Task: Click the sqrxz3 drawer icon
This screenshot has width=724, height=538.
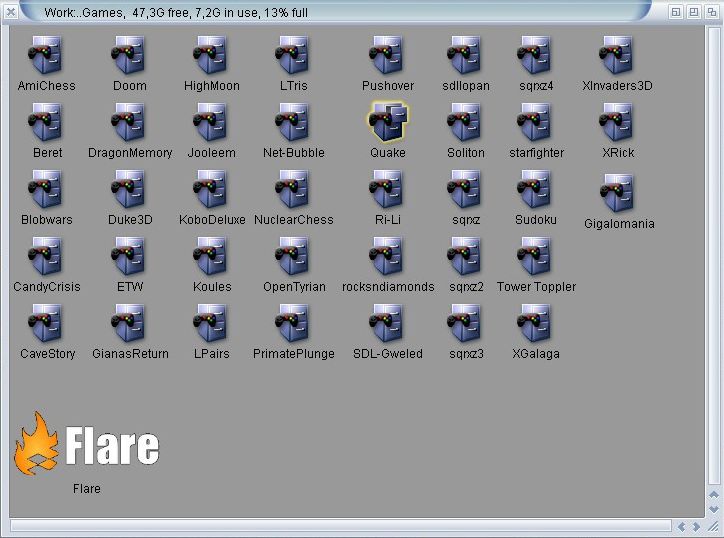Action: (464, 323)
